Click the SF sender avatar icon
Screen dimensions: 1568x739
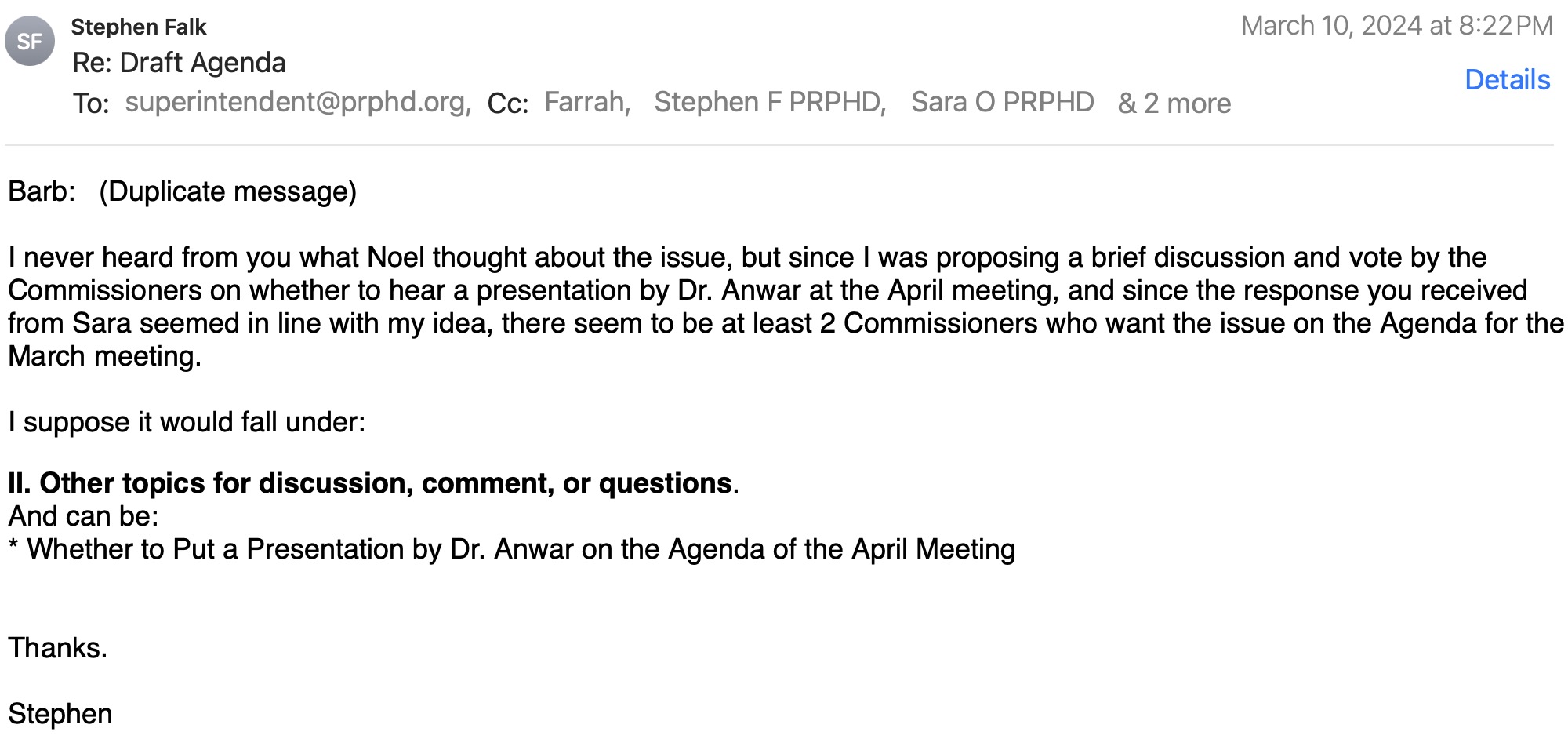pyautogui.click(x=30, y=41)
